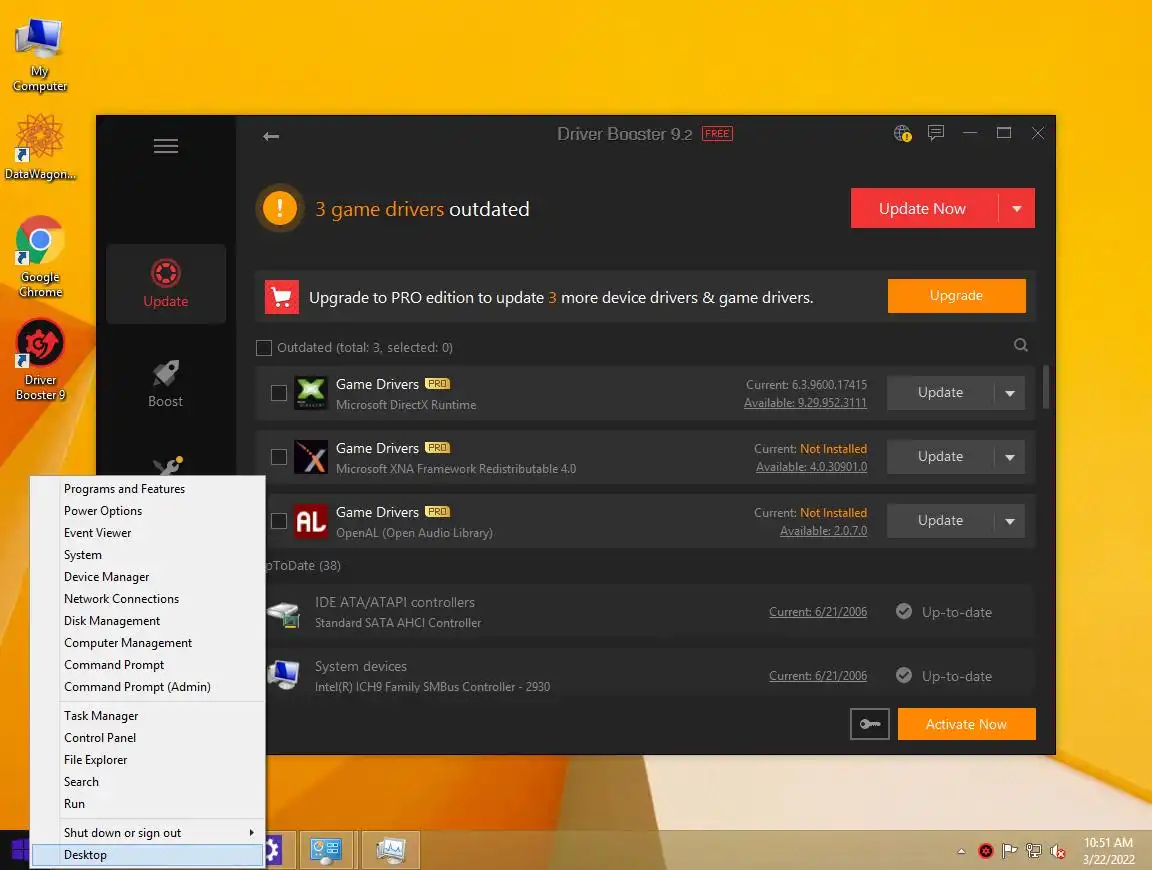Screen dimensions: 1152x870
Task: Expand the Update Now dropdown arrow
Action: 1017,209
